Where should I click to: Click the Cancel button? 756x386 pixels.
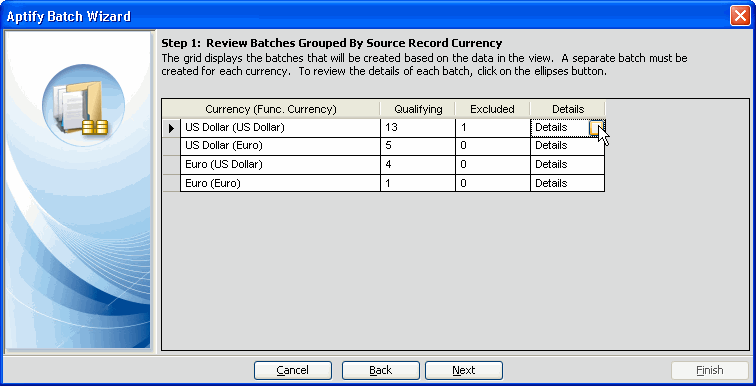(x=293, y=370)
